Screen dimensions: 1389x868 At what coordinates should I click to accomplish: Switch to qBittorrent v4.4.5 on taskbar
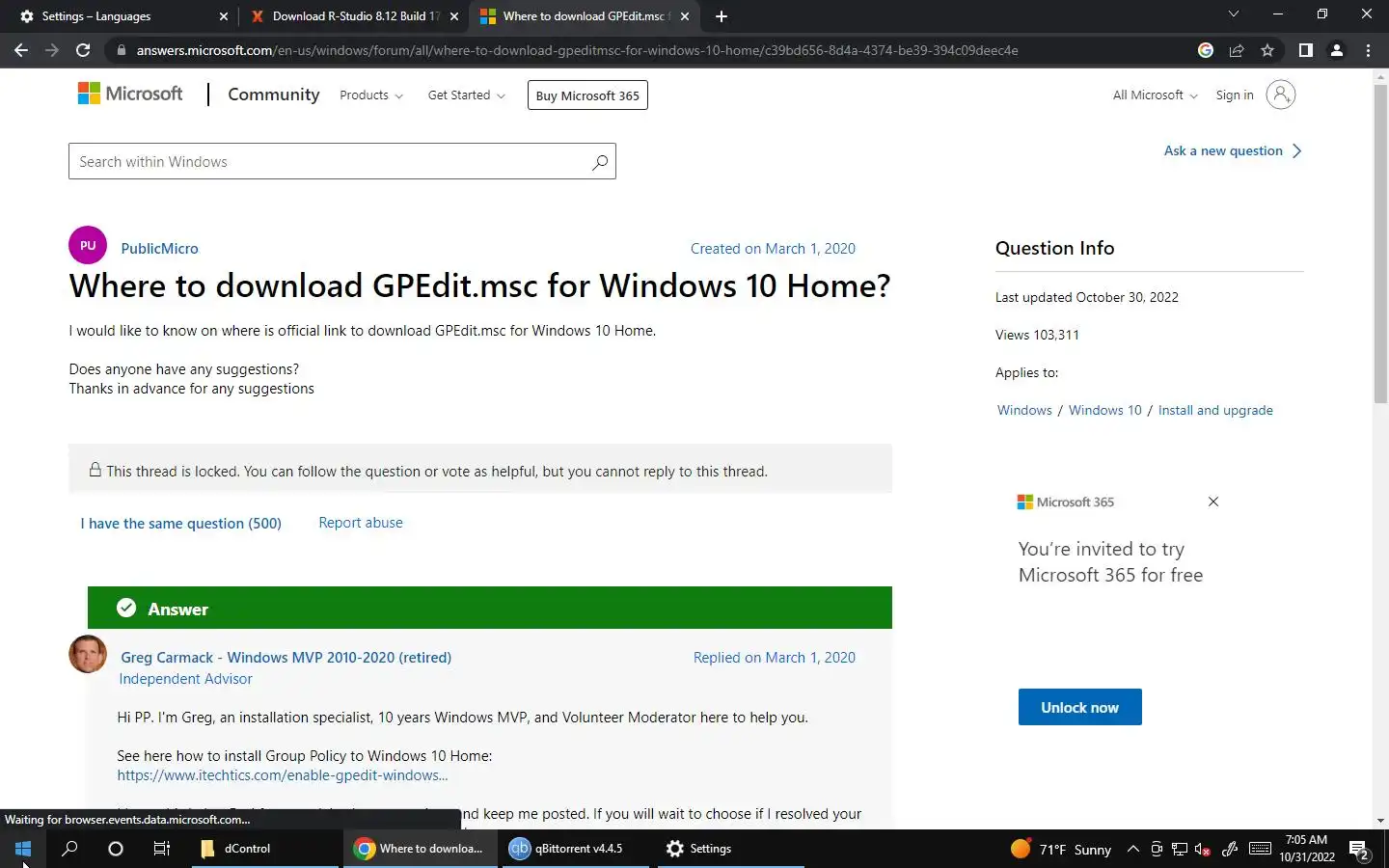[576, 849]
